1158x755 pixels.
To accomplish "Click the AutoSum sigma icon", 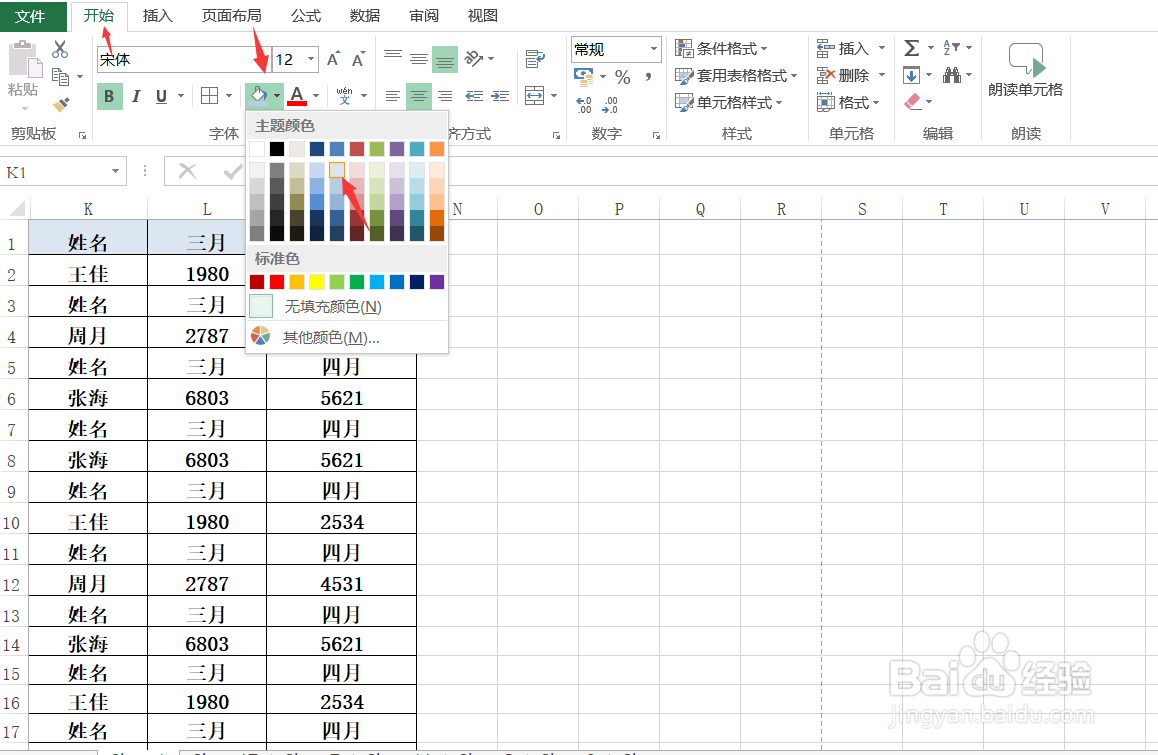I will (912, 49).
